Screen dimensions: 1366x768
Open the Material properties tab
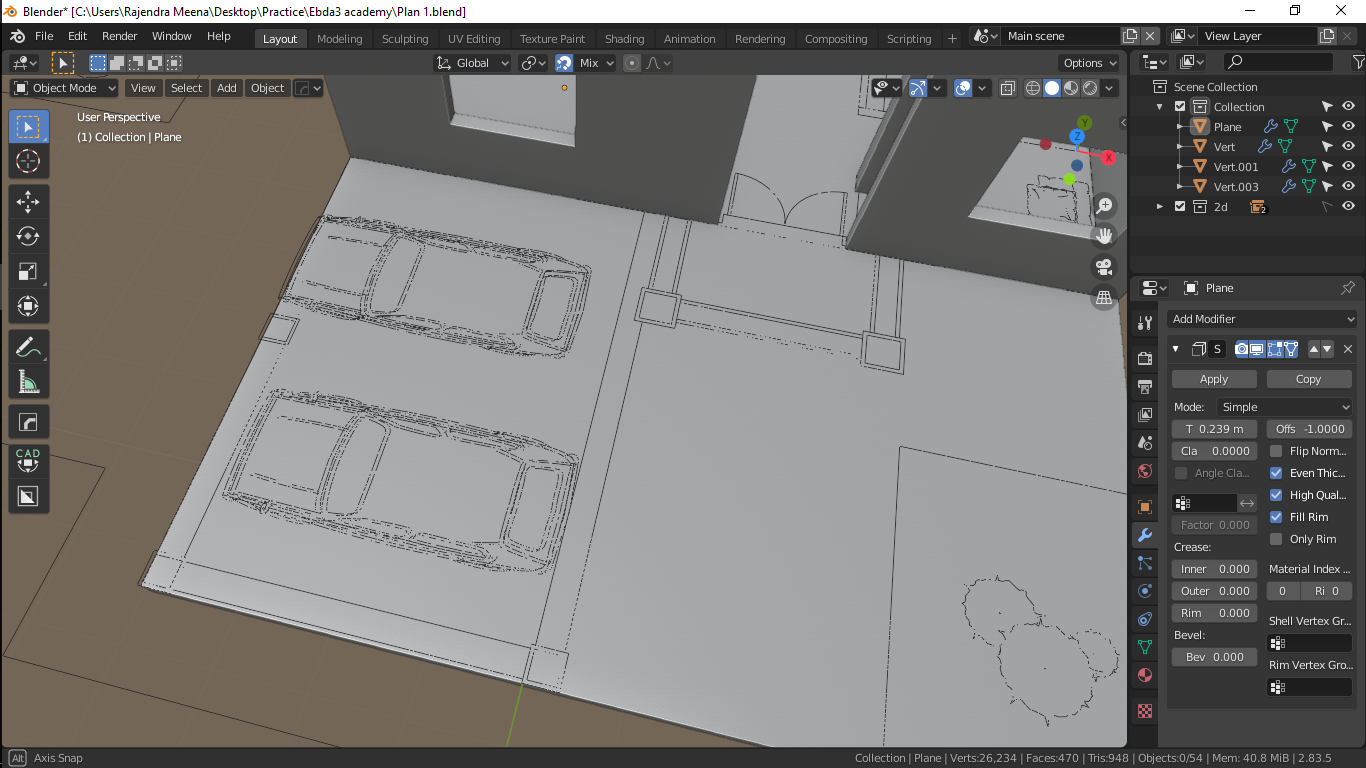point(1145,675)
